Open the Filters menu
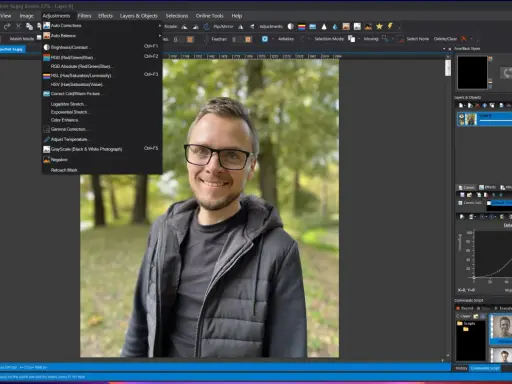This screenshot has width=512, height=384. 84,16
